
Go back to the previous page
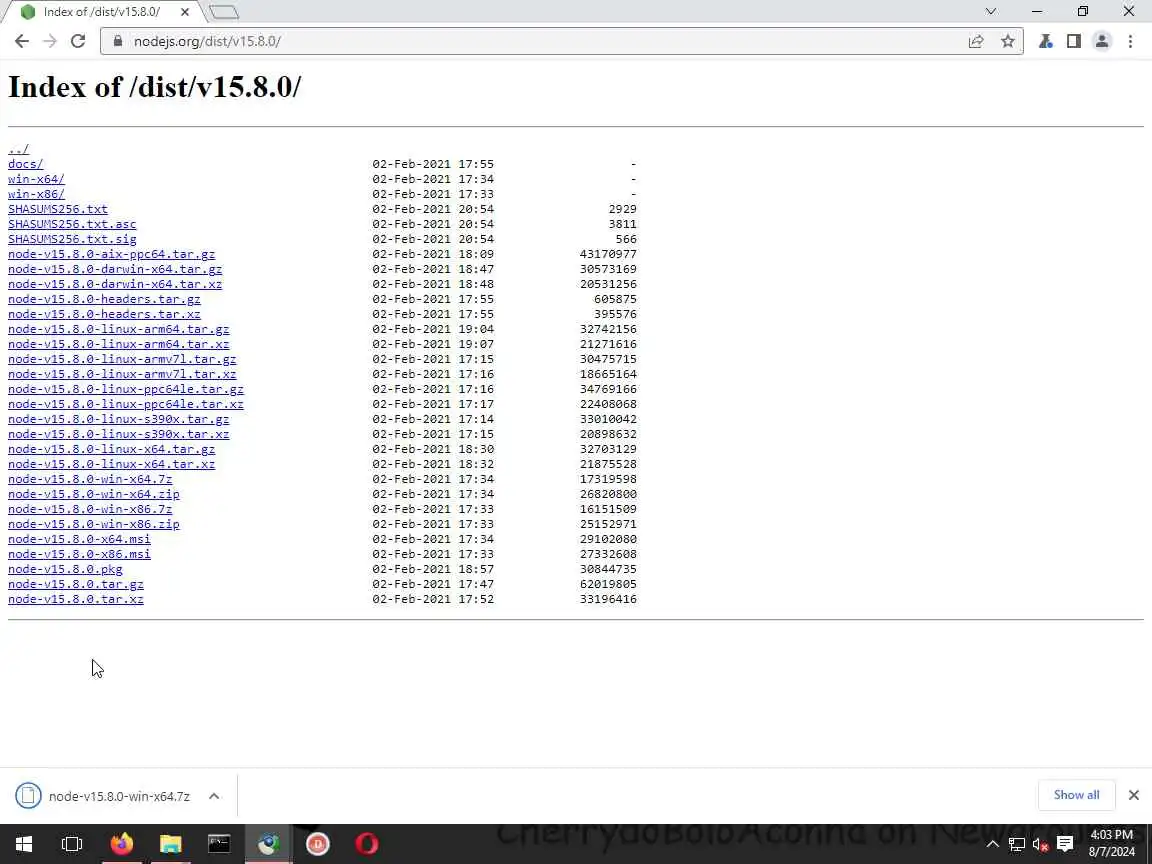tap(21, 41)
